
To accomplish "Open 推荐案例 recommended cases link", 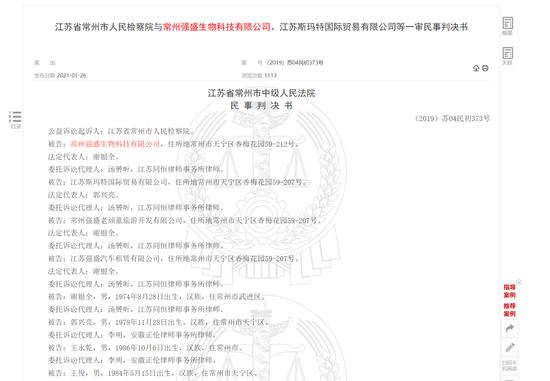I will pos(510,310).
